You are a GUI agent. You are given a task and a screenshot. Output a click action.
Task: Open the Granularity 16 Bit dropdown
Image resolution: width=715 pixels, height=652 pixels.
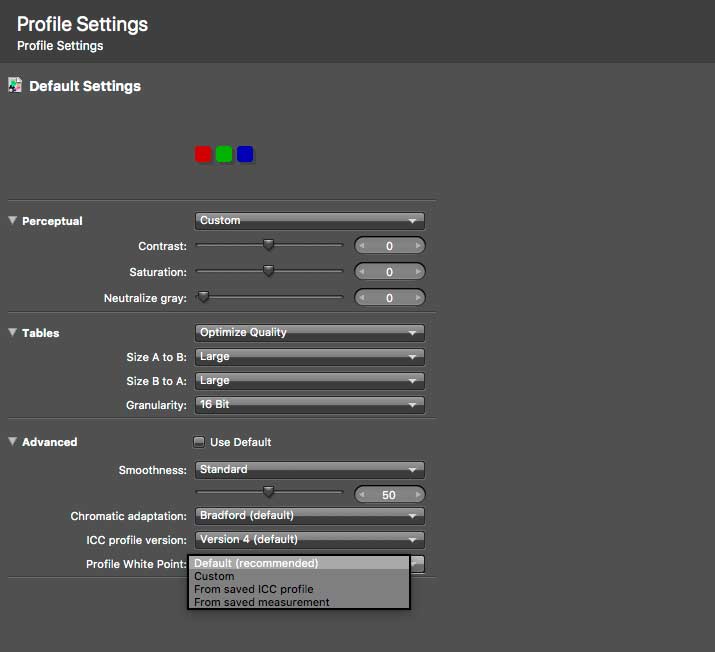310,404
